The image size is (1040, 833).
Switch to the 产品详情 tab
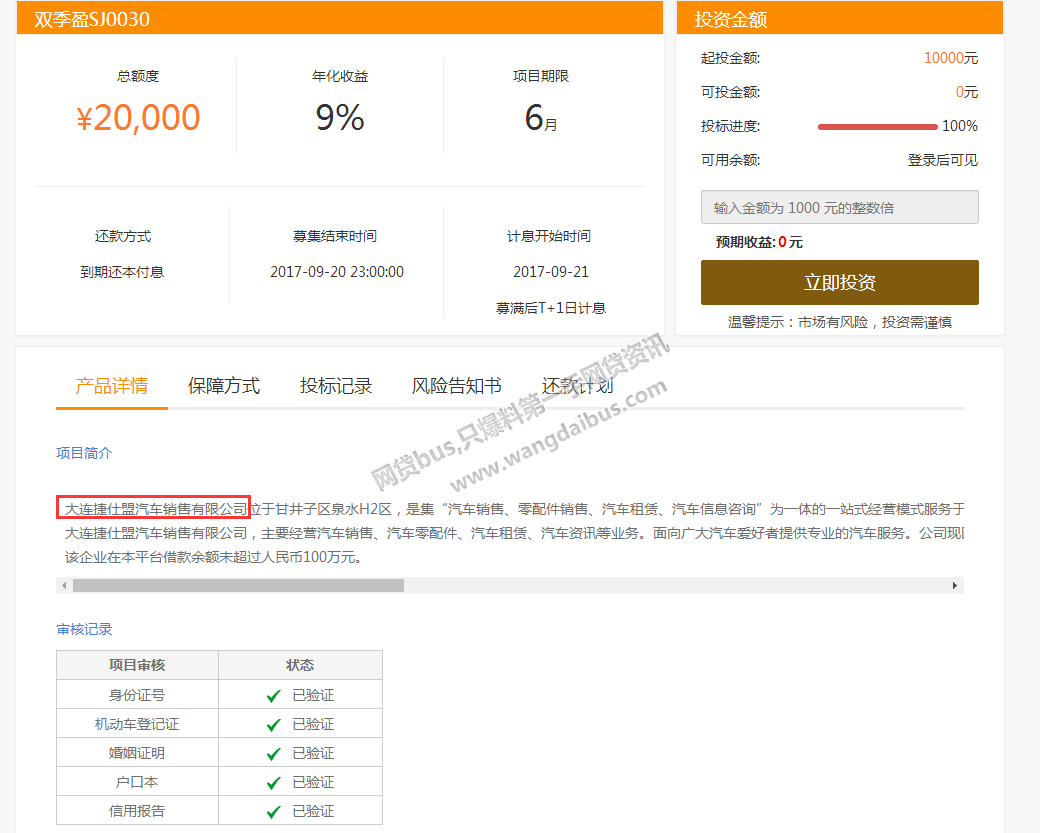pos(111,385)
